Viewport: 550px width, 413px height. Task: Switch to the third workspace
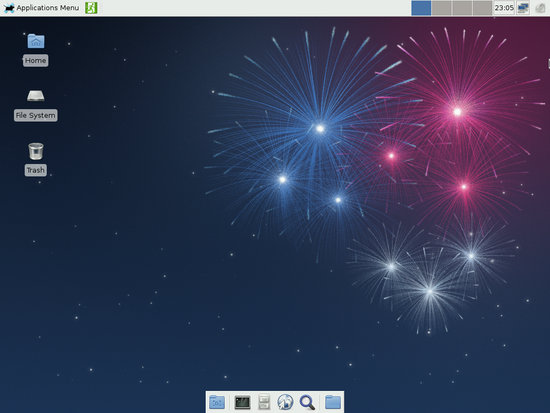point(462,8)
